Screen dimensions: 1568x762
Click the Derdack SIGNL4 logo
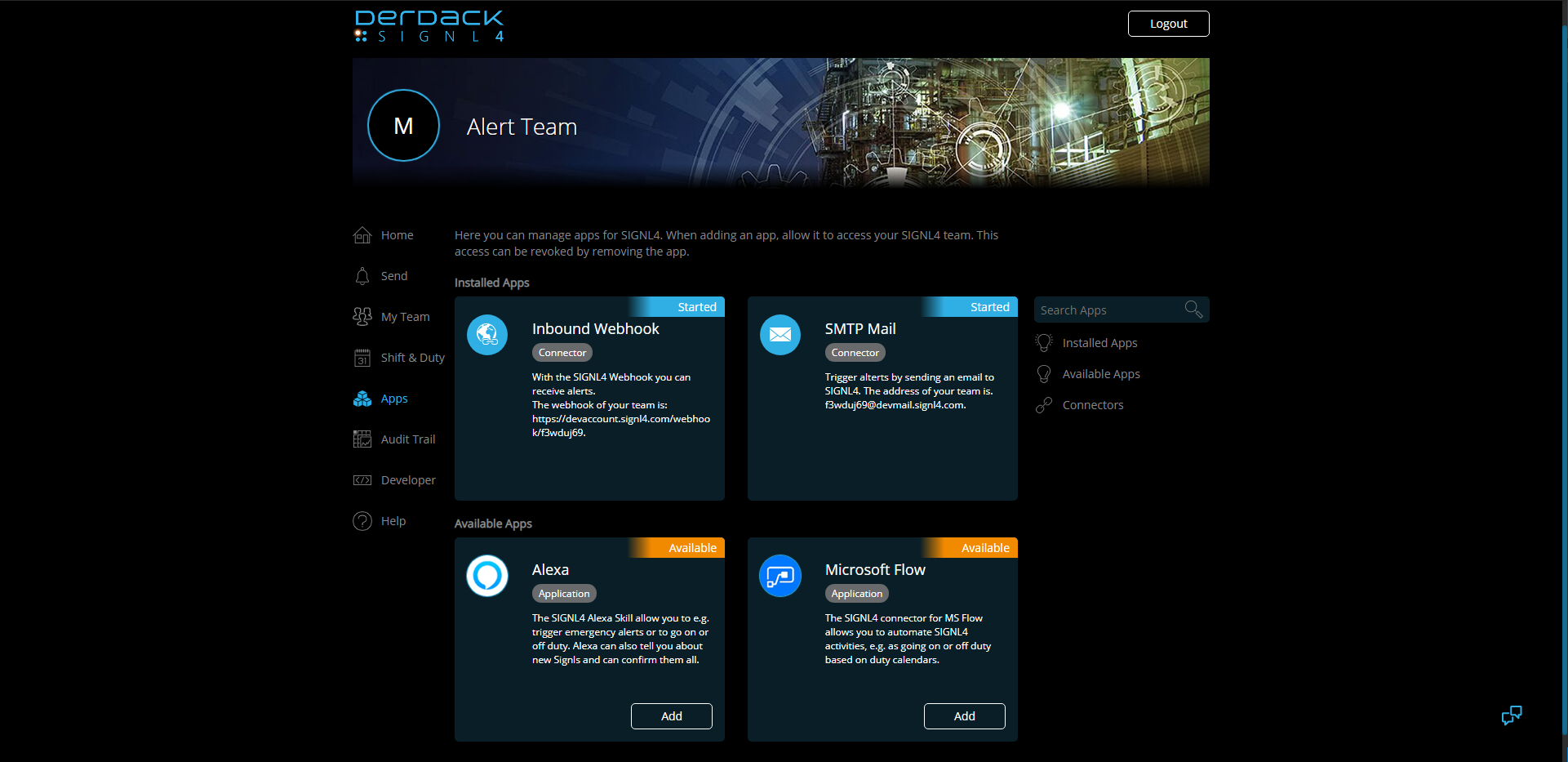tap(429, 26)
